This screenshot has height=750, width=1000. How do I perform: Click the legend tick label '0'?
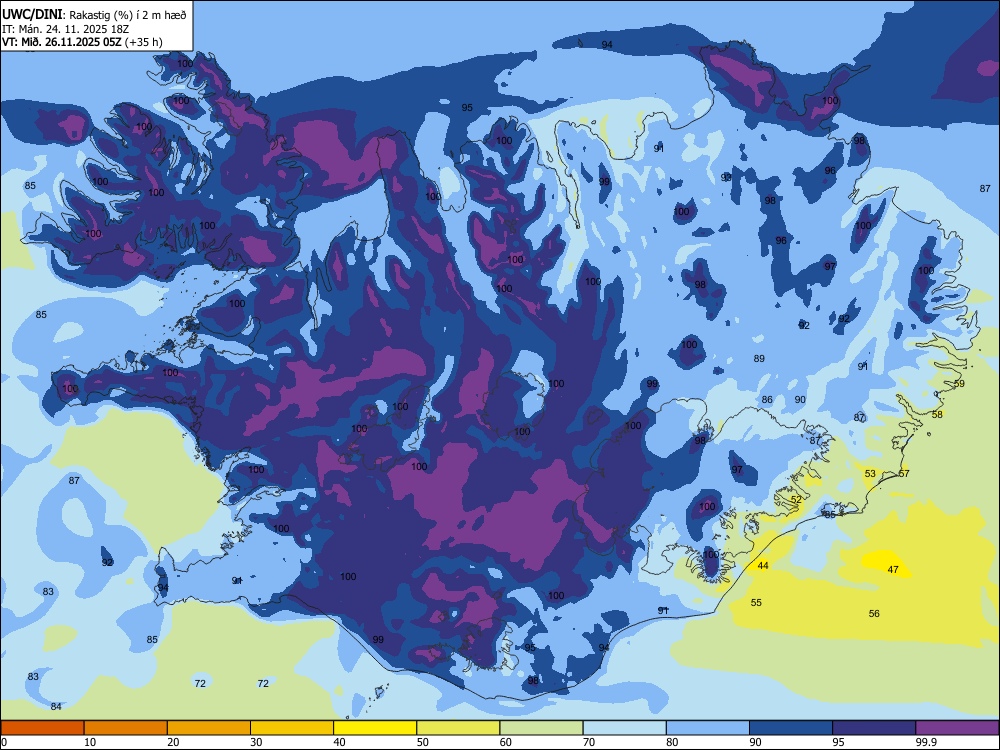click(4, 742)
